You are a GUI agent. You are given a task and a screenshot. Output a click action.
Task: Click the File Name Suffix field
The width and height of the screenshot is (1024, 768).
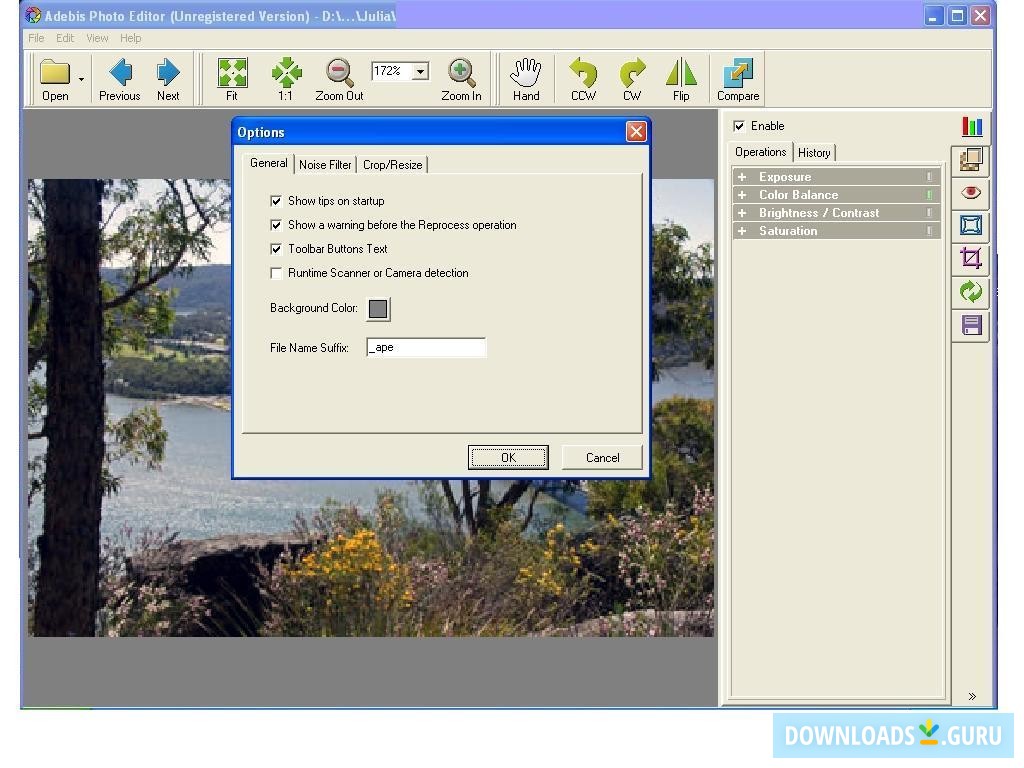coord(426,347)
